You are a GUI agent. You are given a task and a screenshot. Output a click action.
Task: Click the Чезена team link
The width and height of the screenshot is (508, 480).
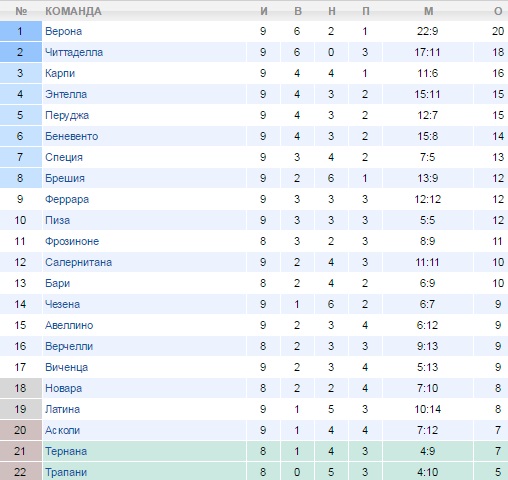click(63, 304)
